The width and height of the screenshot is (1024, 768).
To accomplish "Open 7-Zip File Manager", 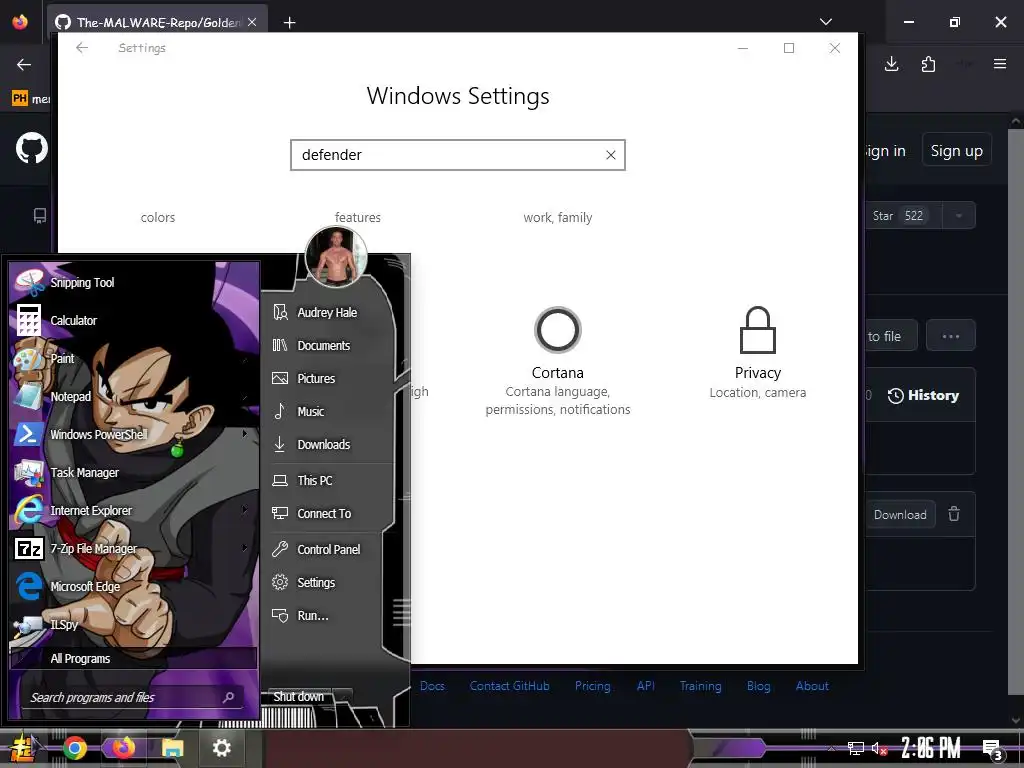I will click(133, 548).
